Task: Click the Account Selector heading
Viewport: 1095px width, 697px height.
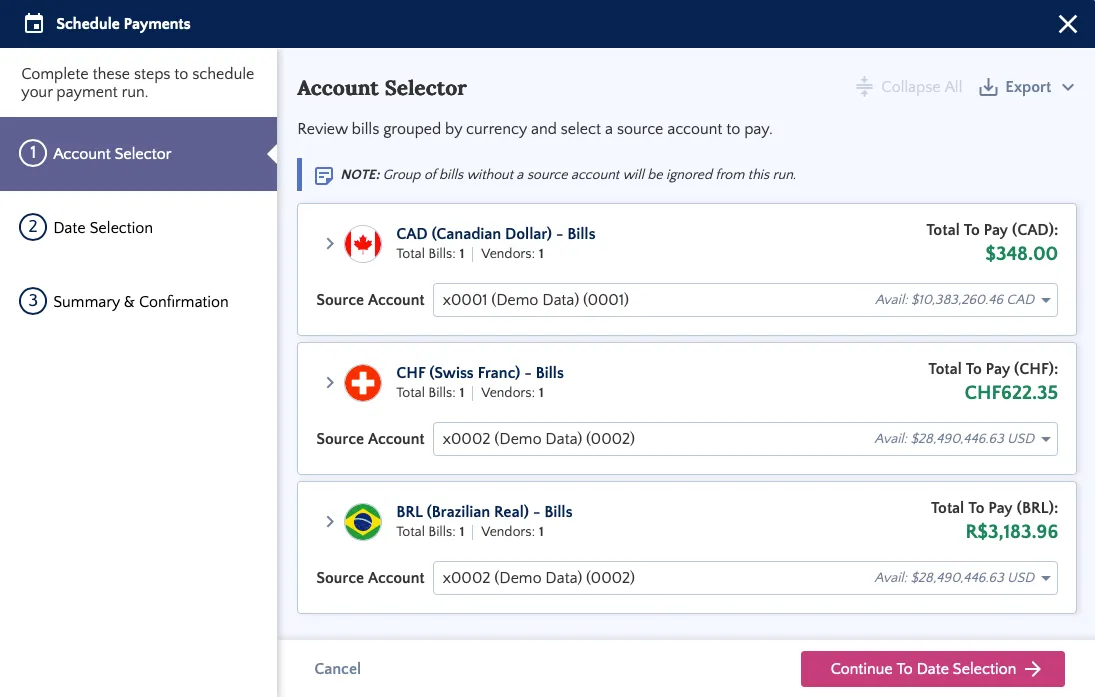Action: [381, 88]
